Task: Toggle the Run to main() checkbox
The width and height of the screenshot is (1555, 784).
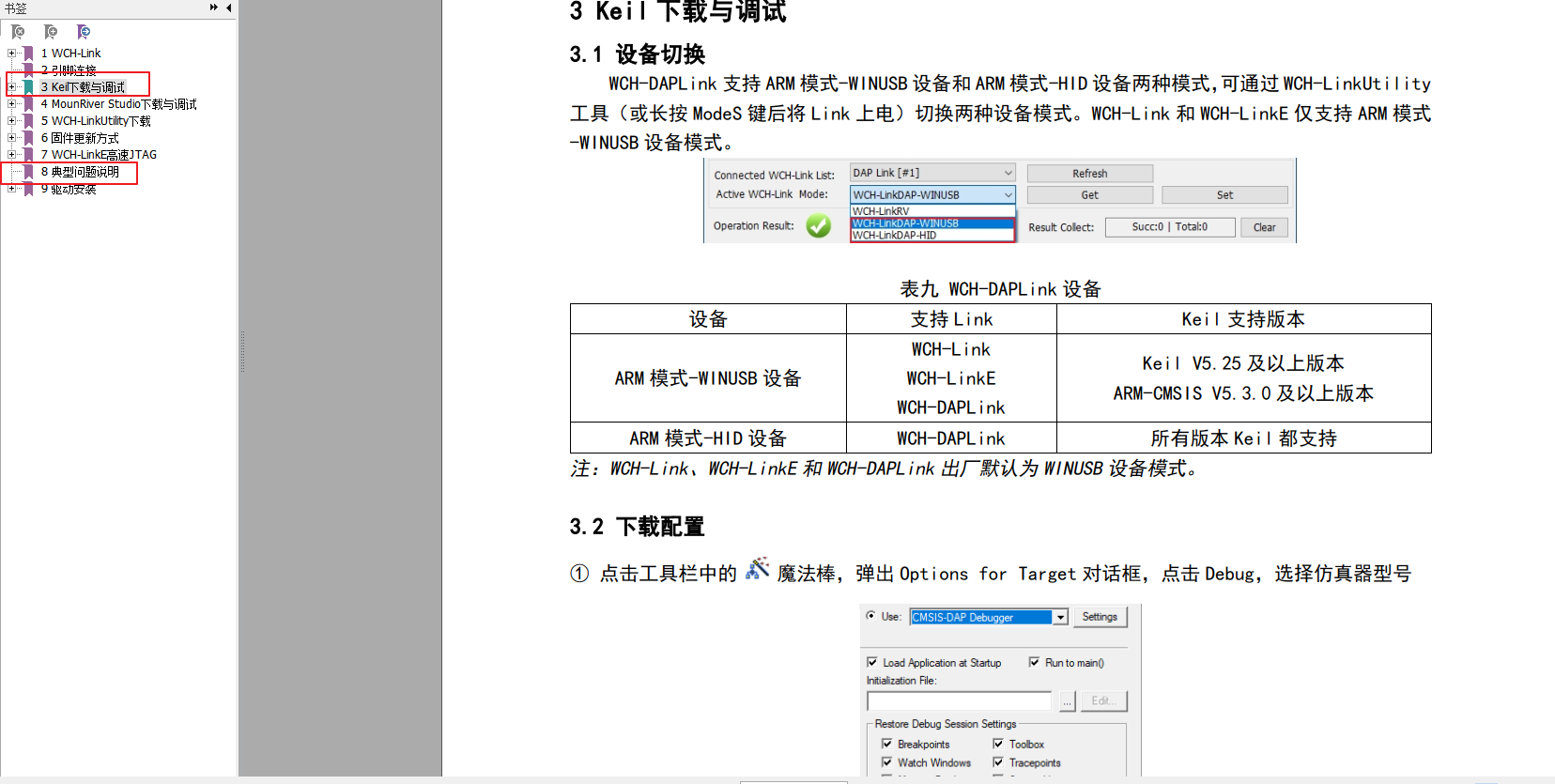Action: (1034, 662)
